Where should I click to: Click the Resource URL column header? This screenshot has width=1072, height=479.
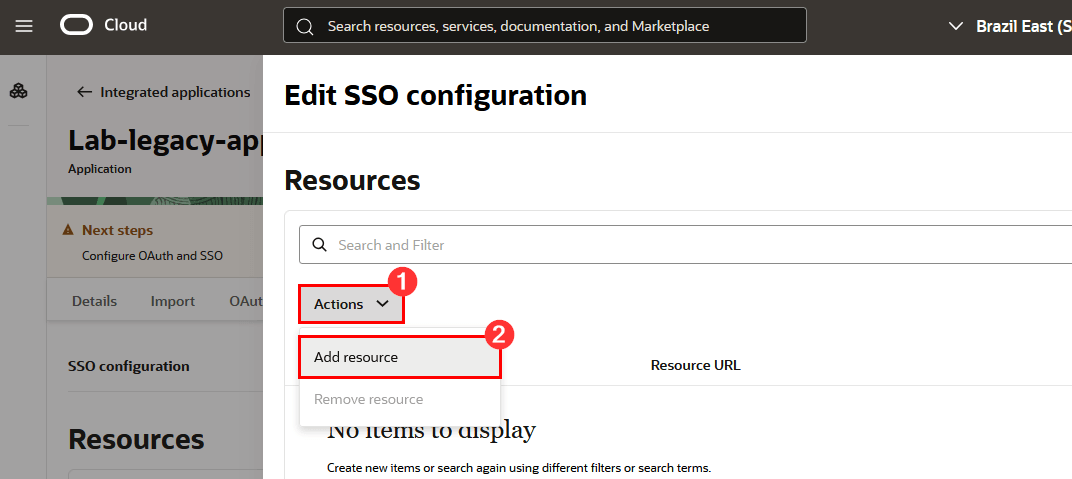(x=695, y=365)
